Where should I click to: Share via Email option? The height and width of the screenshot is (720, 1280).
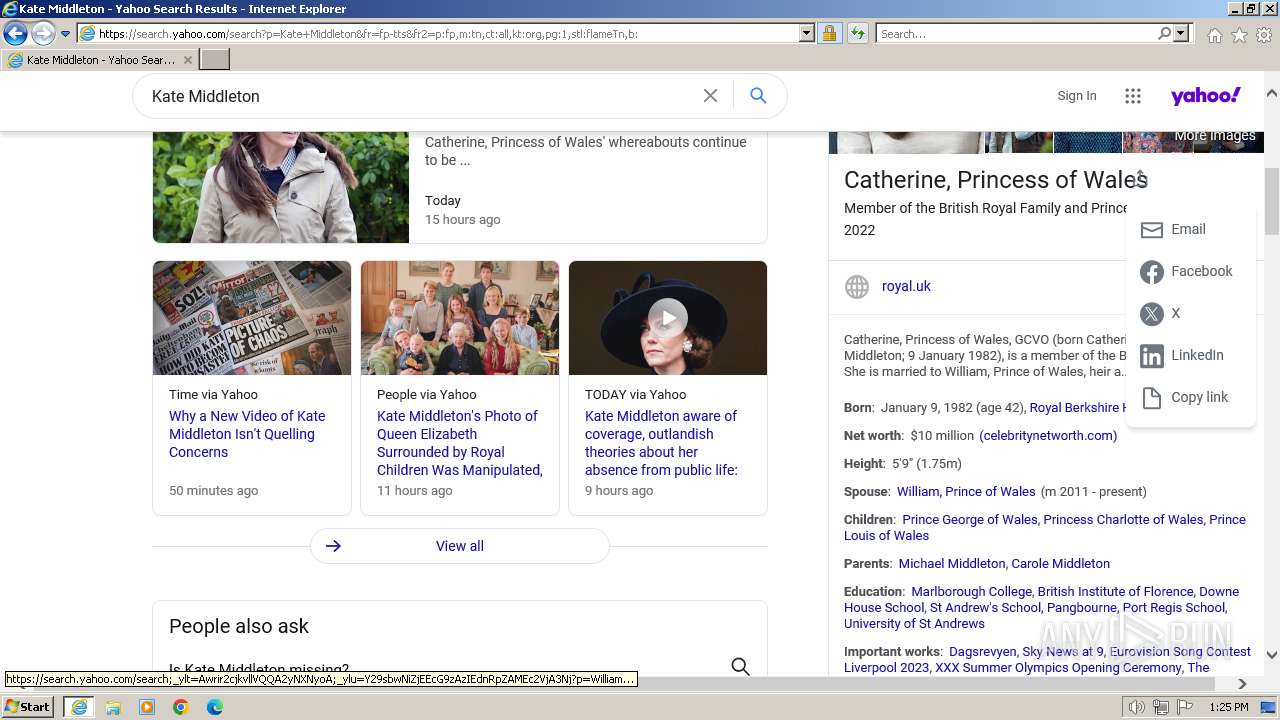(x=1190, y=229)
